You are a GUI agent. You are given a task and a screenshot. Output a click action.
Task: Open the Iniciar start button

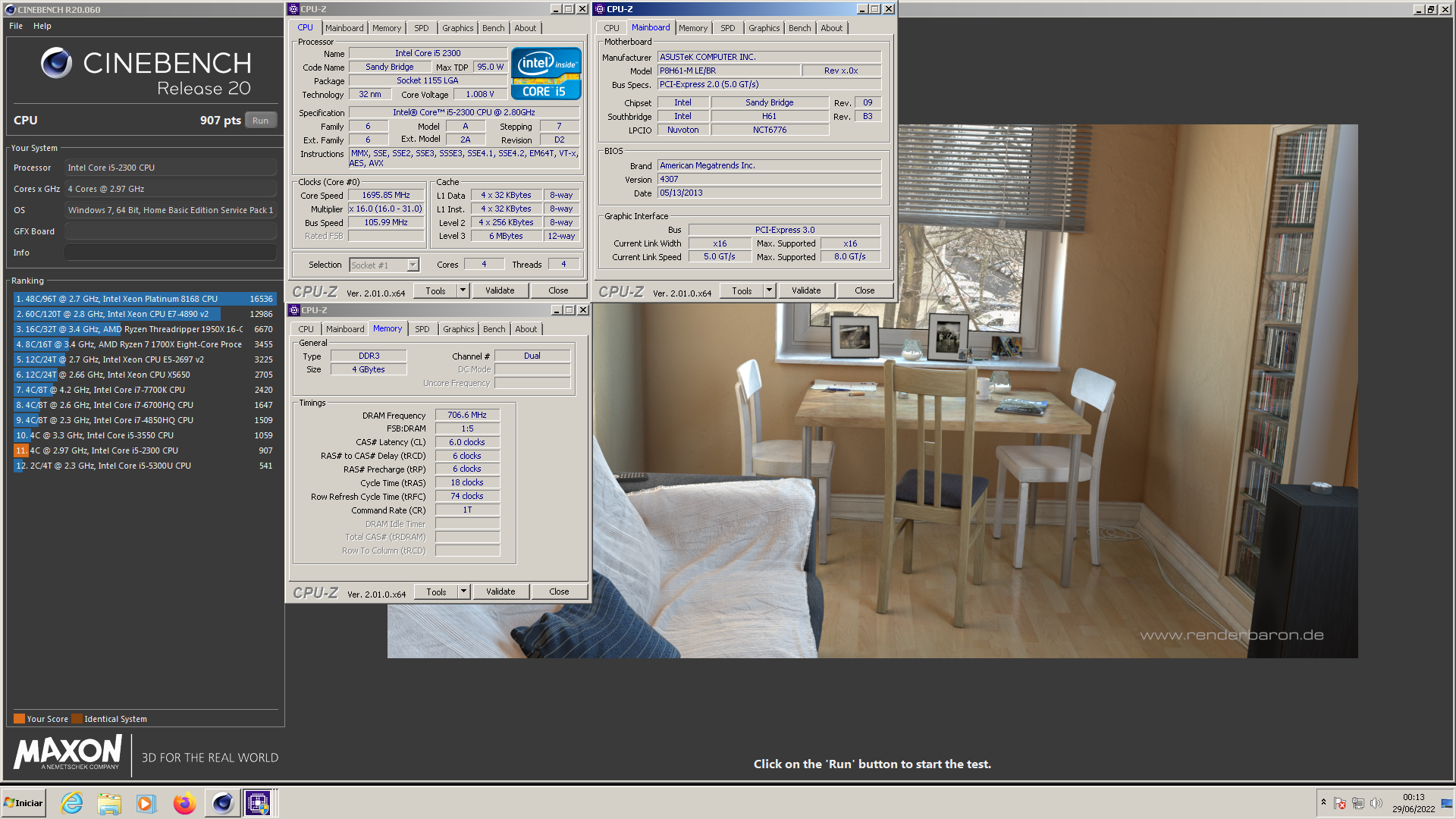tap(24, 803)
